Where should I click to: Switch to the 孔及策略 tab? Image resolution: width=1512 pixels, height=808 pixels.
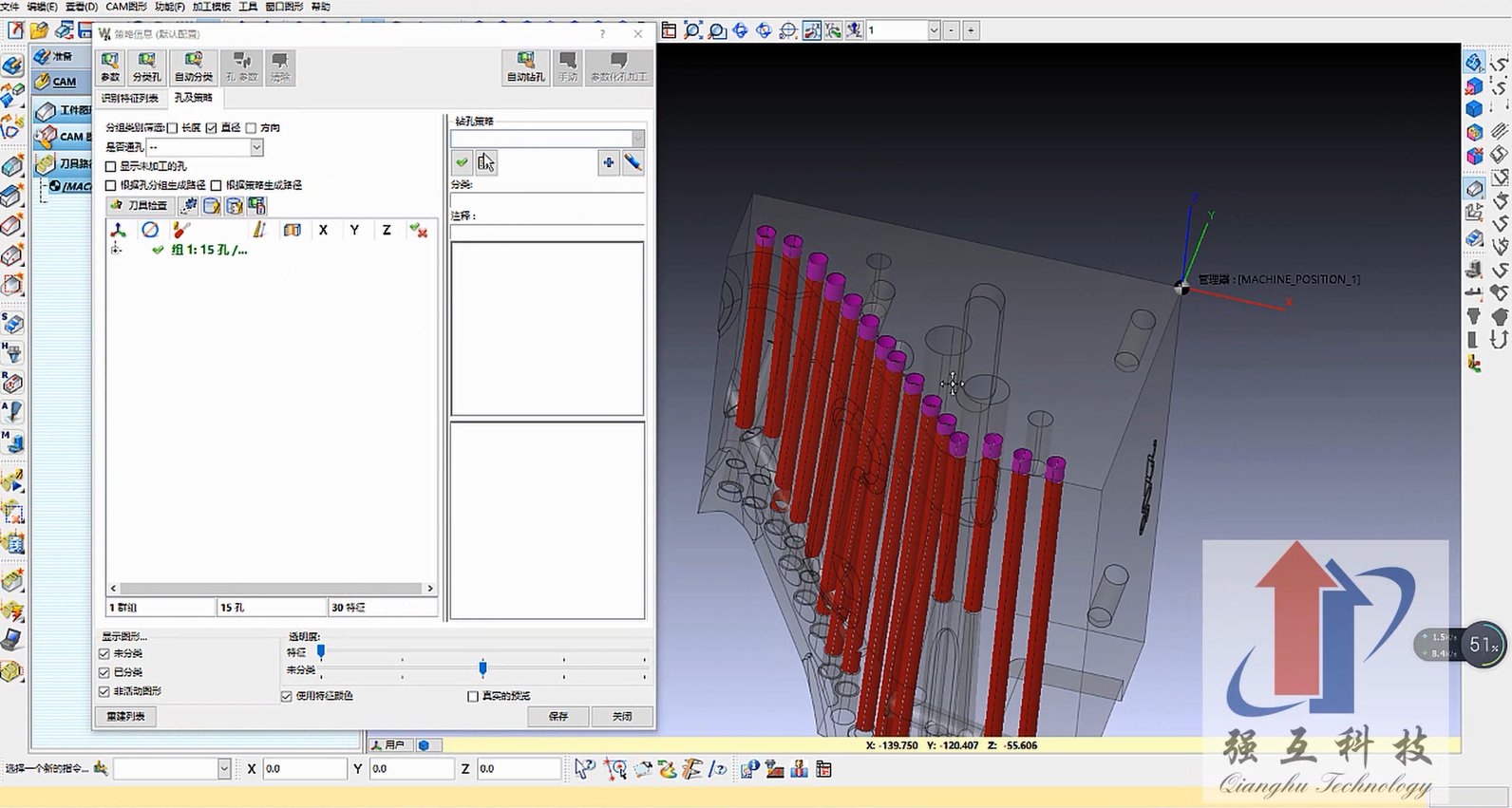(x=193, y=98)
